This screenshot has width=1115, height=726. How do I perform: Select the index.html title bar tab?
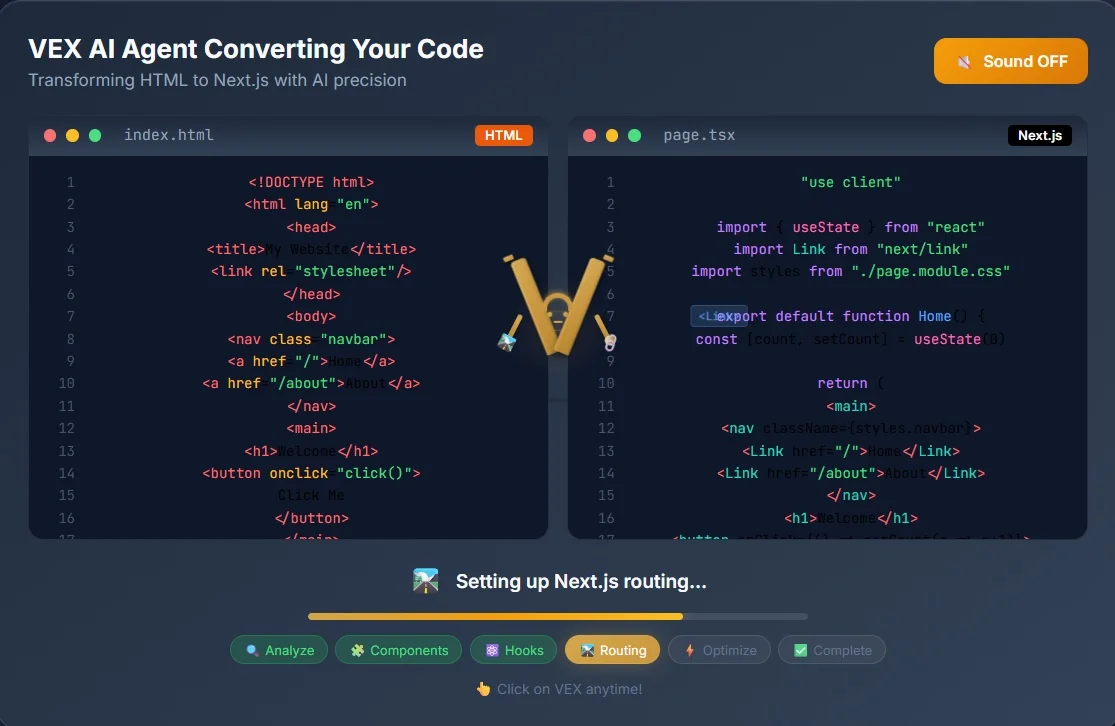tap(169, 135)
